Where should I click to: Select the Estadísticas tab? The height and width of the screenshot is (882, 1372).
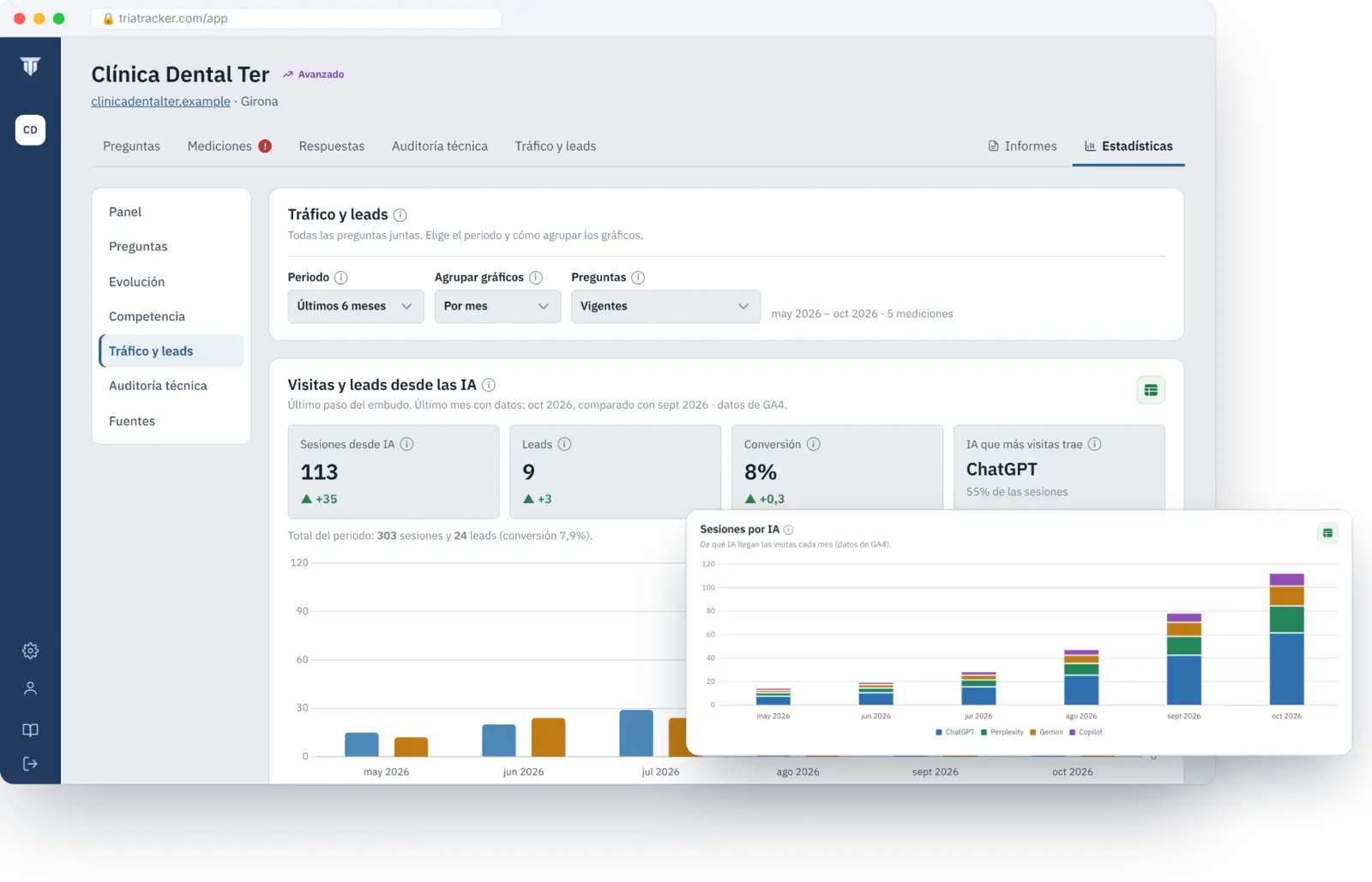click(x=1128, y=146)
